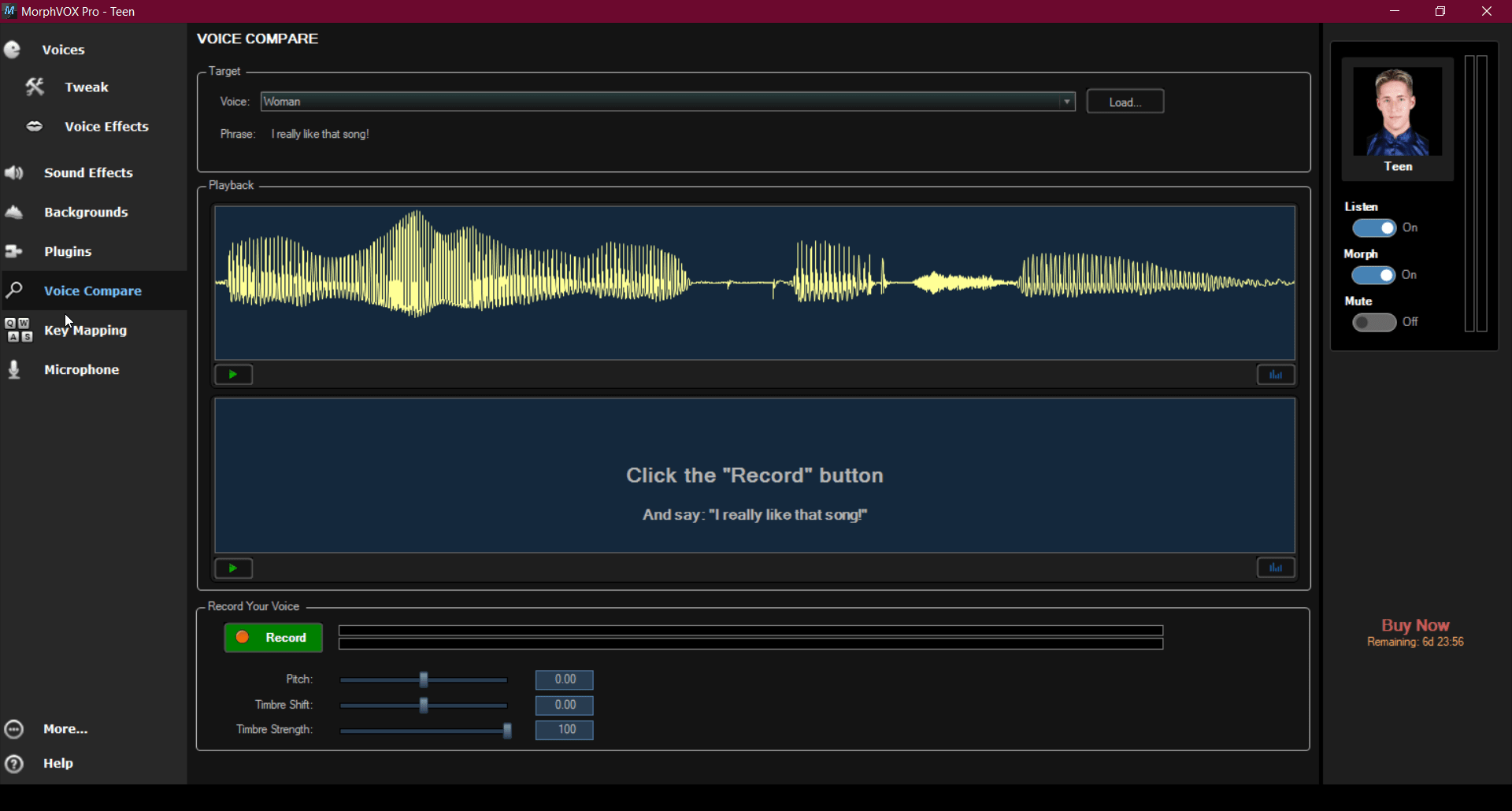Toggle the Listen switch off
The height and width of the screenshot is (811, 1512).
pos(1374,228)
